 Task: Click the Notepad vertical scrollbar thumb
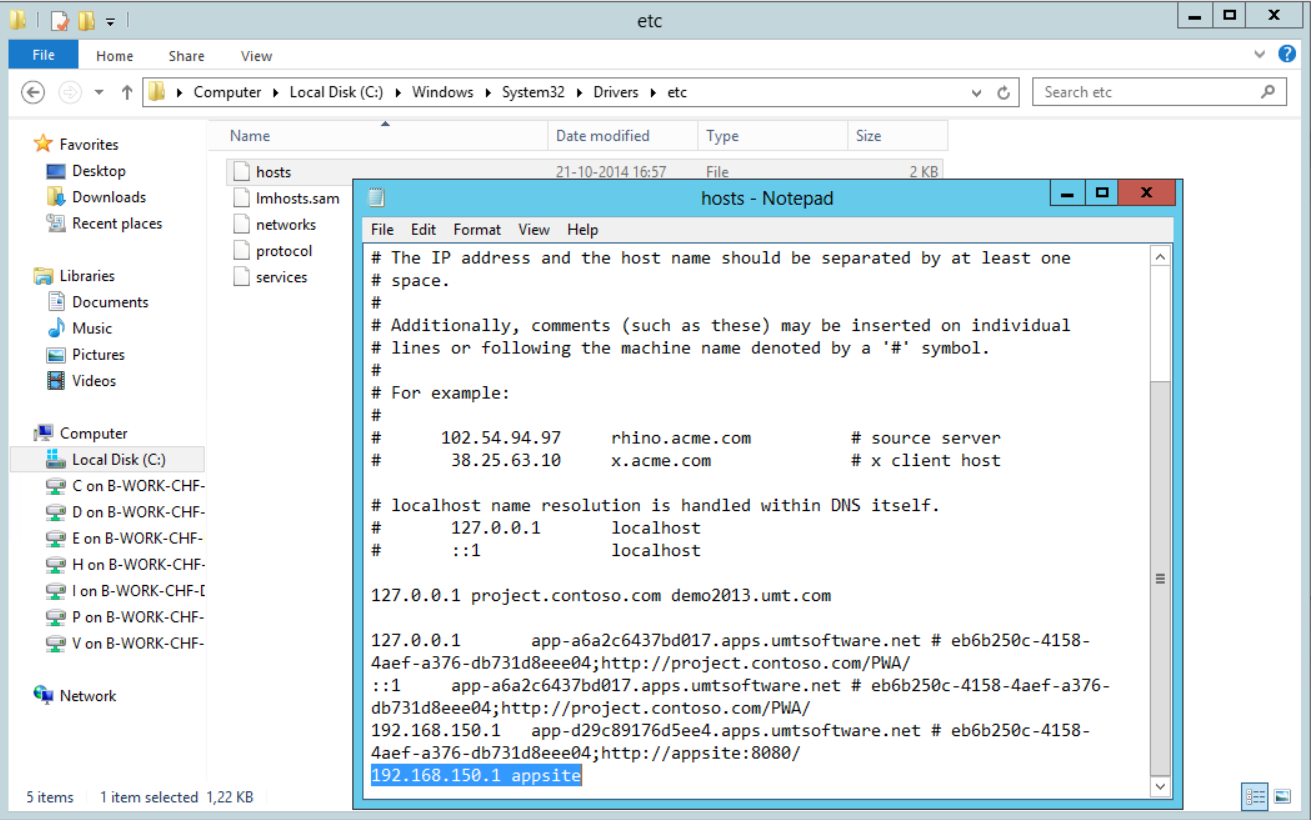coord(1160,578)
